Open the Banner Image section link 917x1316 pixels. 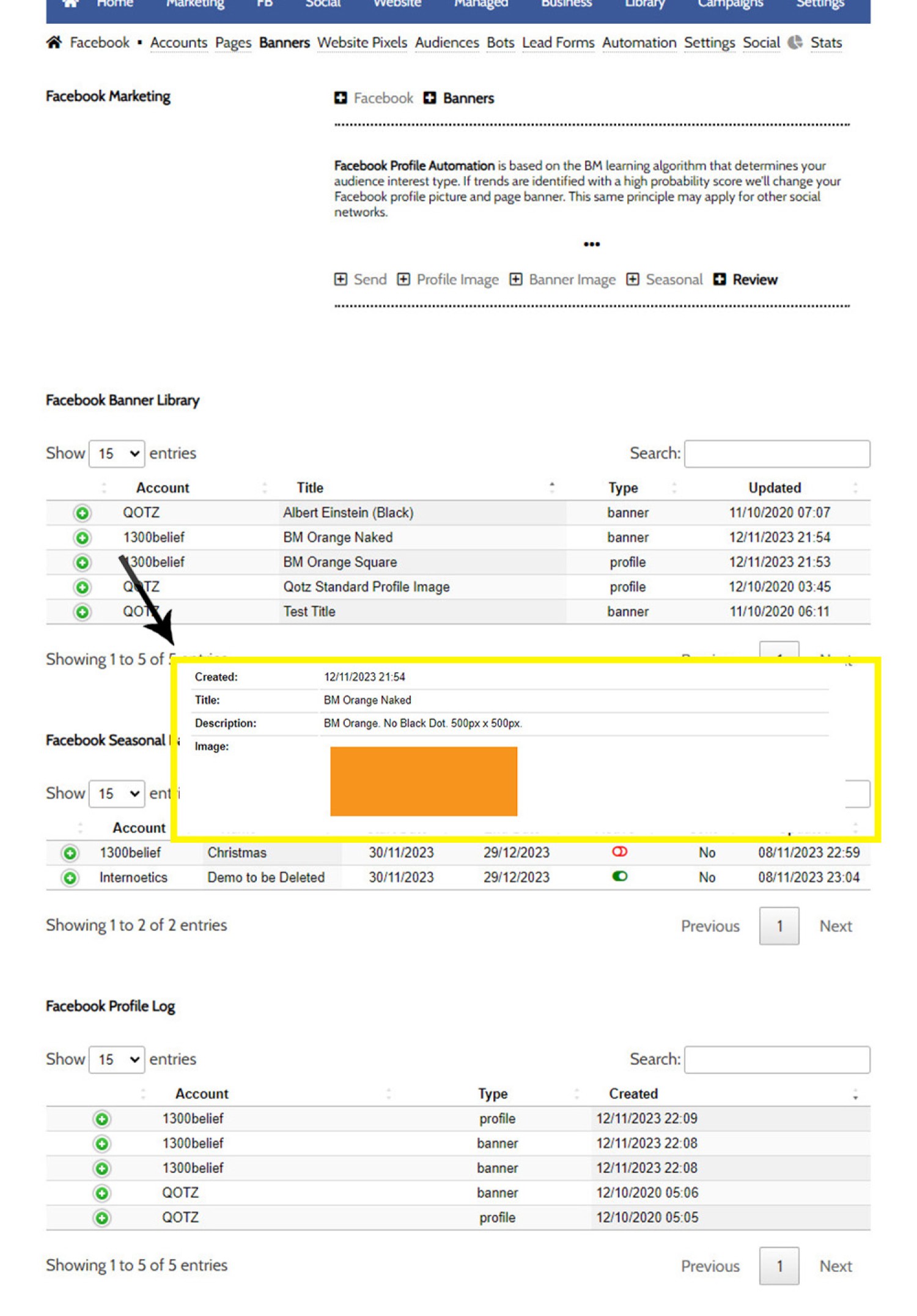[572, 279]
